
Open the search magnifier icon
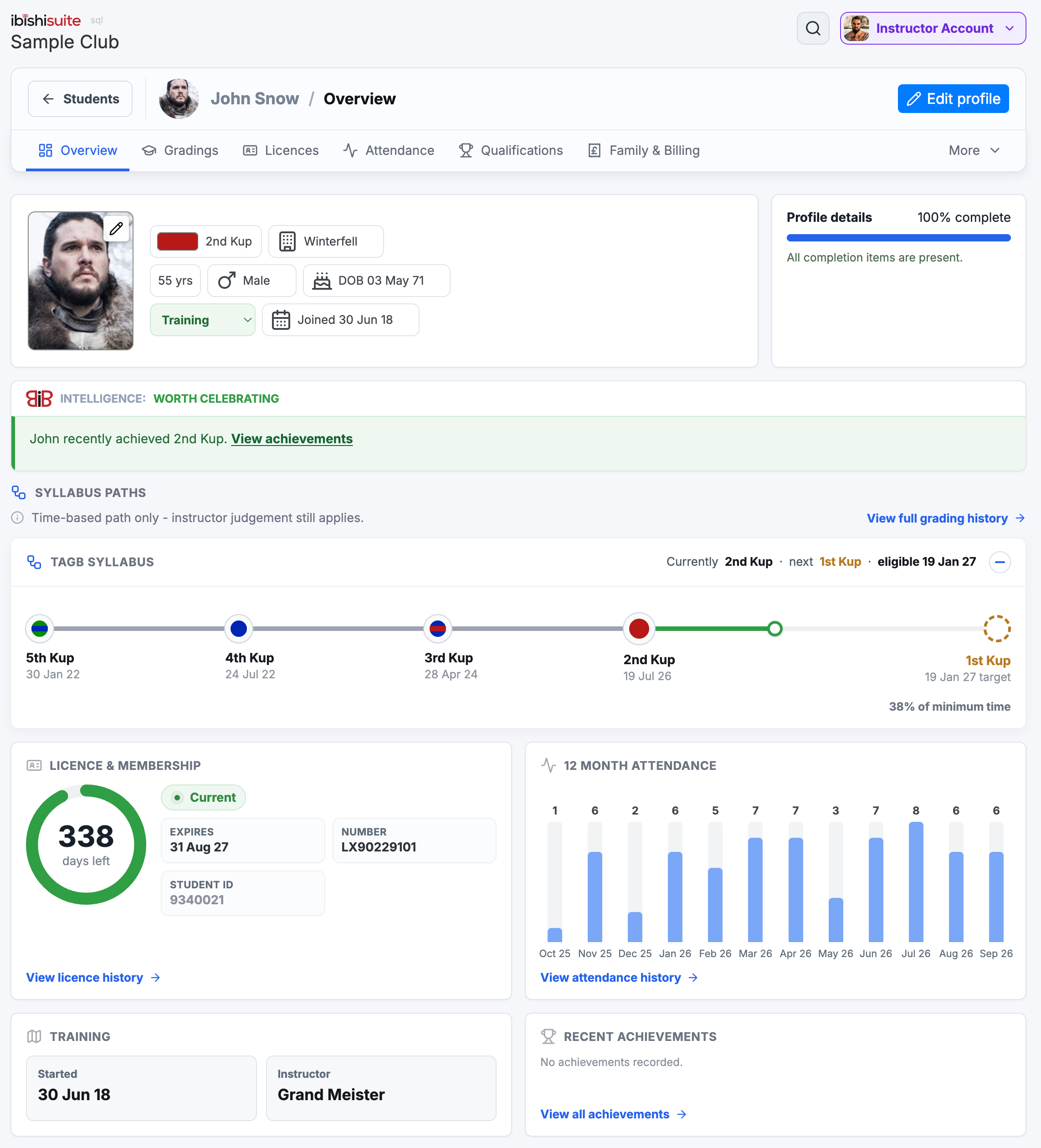(x=813, y=28)
